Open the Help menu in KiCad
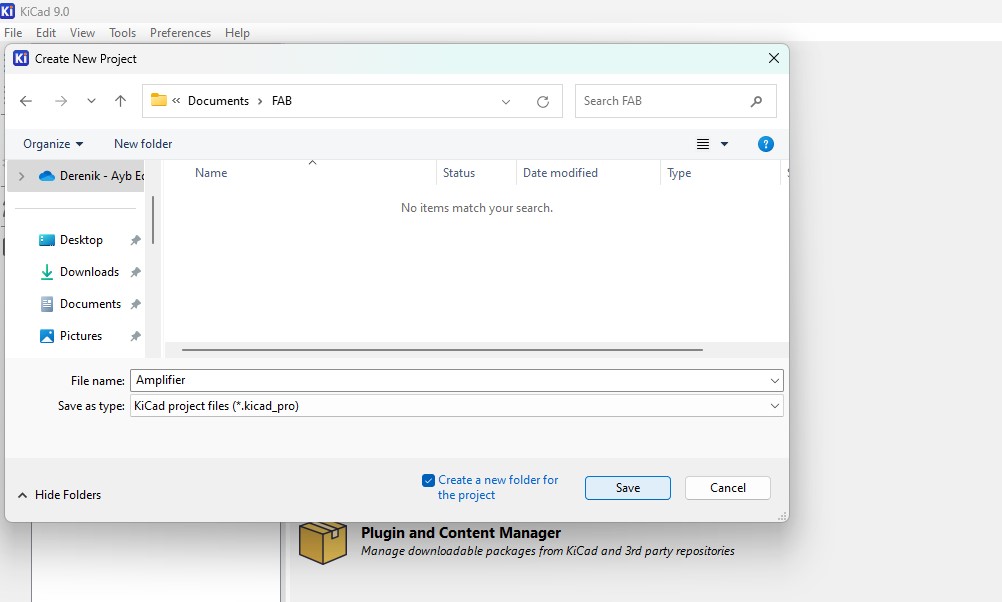 coord(237,33)
